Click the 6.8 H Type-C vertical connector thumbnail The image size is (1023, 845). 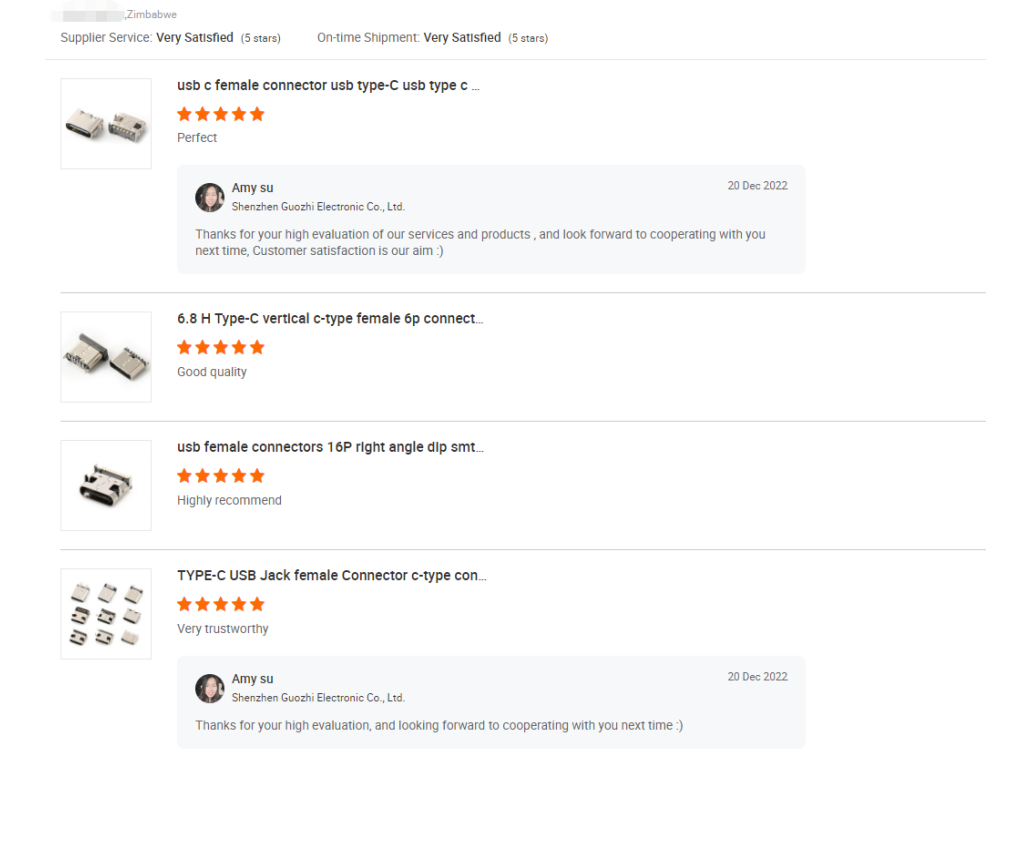106,357
